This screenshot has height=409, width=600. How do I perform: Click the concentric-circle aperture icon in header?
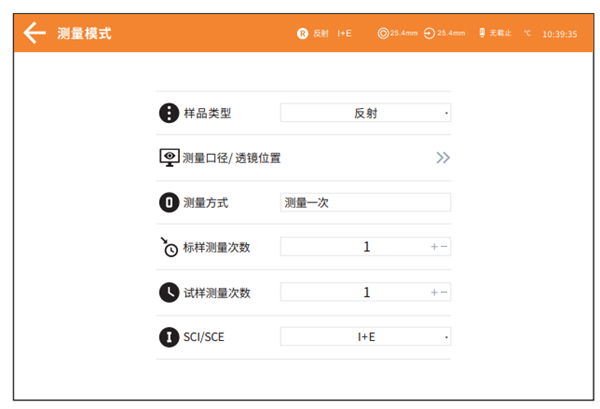tap(382, 33)
